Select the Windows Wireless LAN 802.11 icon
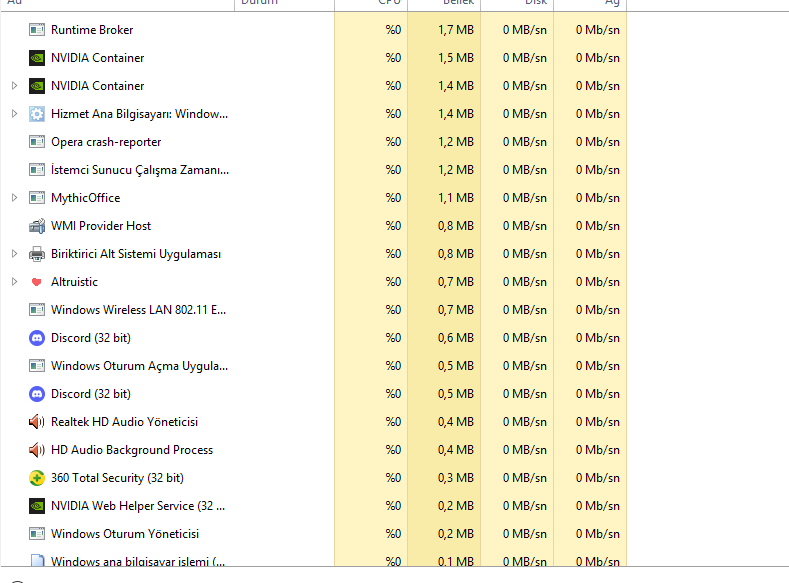 [37, 310]
